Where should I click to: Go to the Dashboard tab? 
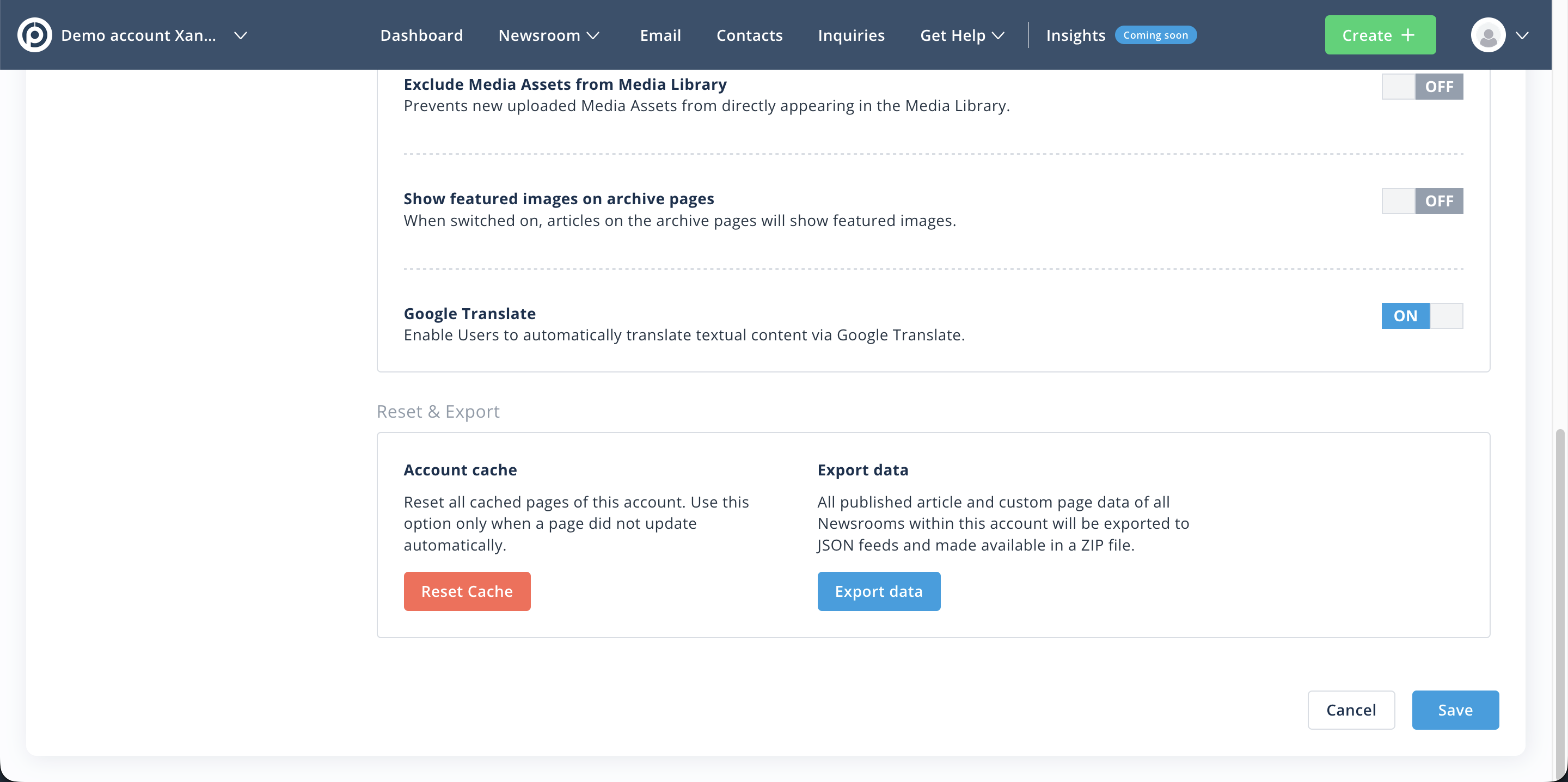coord(421,35)
